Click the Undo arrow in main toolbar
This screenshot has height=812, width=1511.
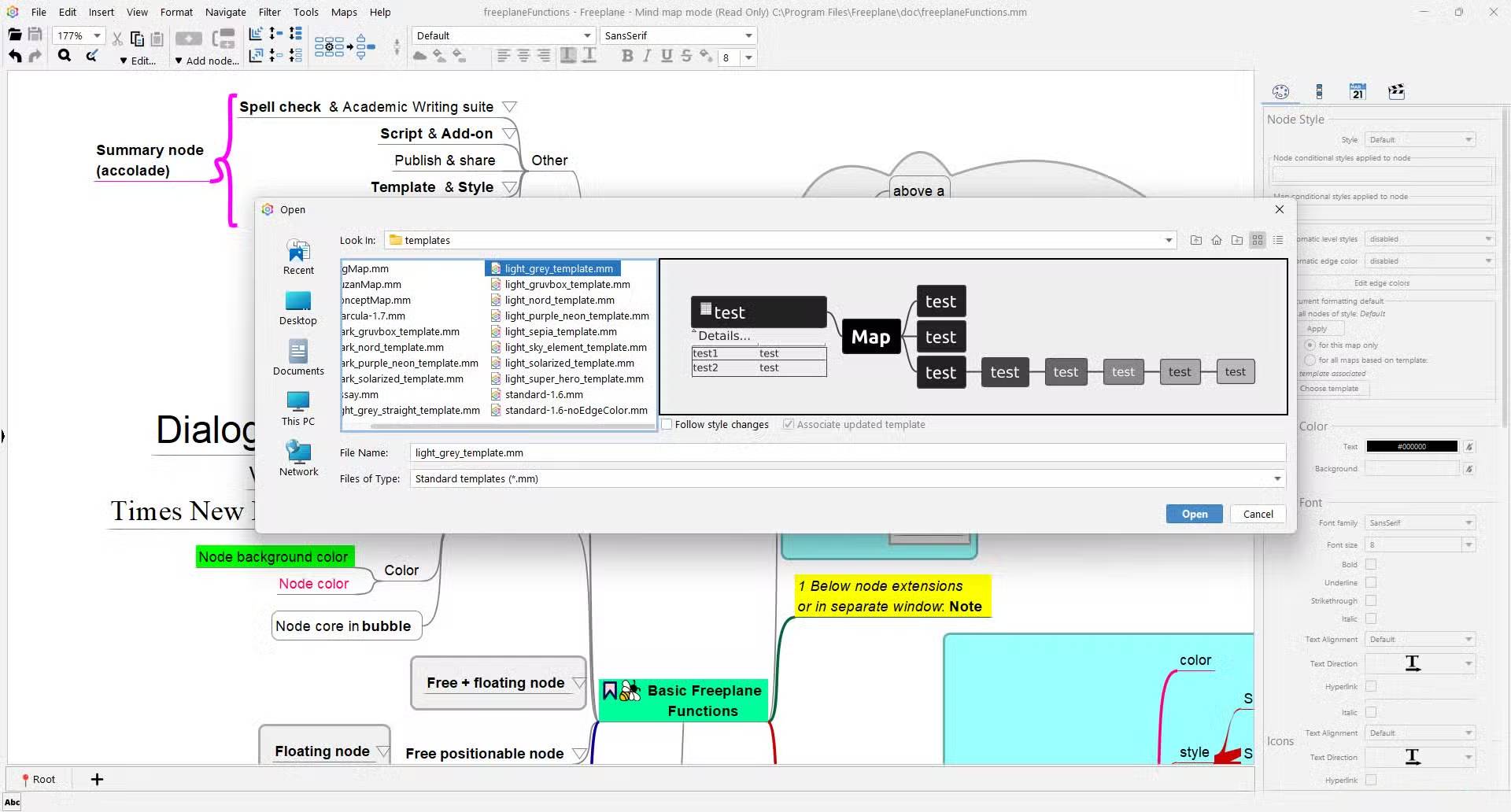point(15,56)
